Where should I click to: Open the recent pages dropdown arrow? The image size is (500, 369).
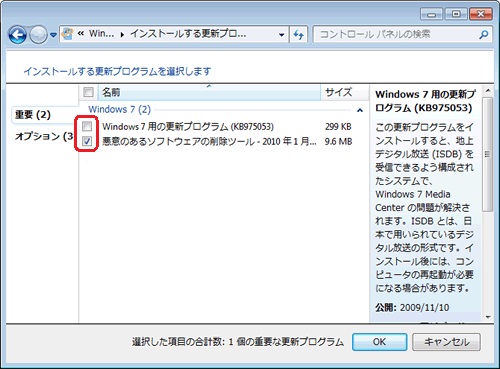53,35
